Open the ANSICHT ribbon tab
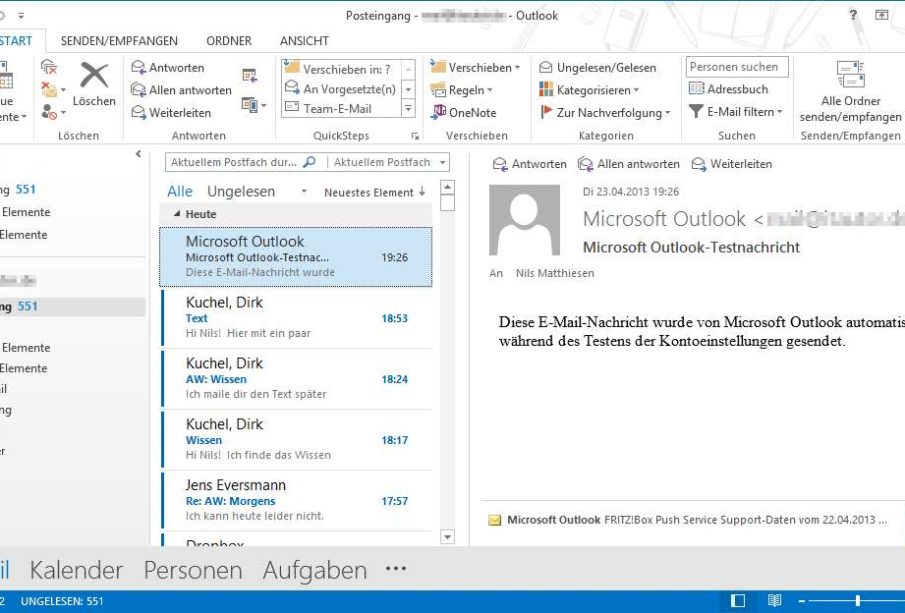This screenshot has width=905, height=613. [x=304, y=41]
